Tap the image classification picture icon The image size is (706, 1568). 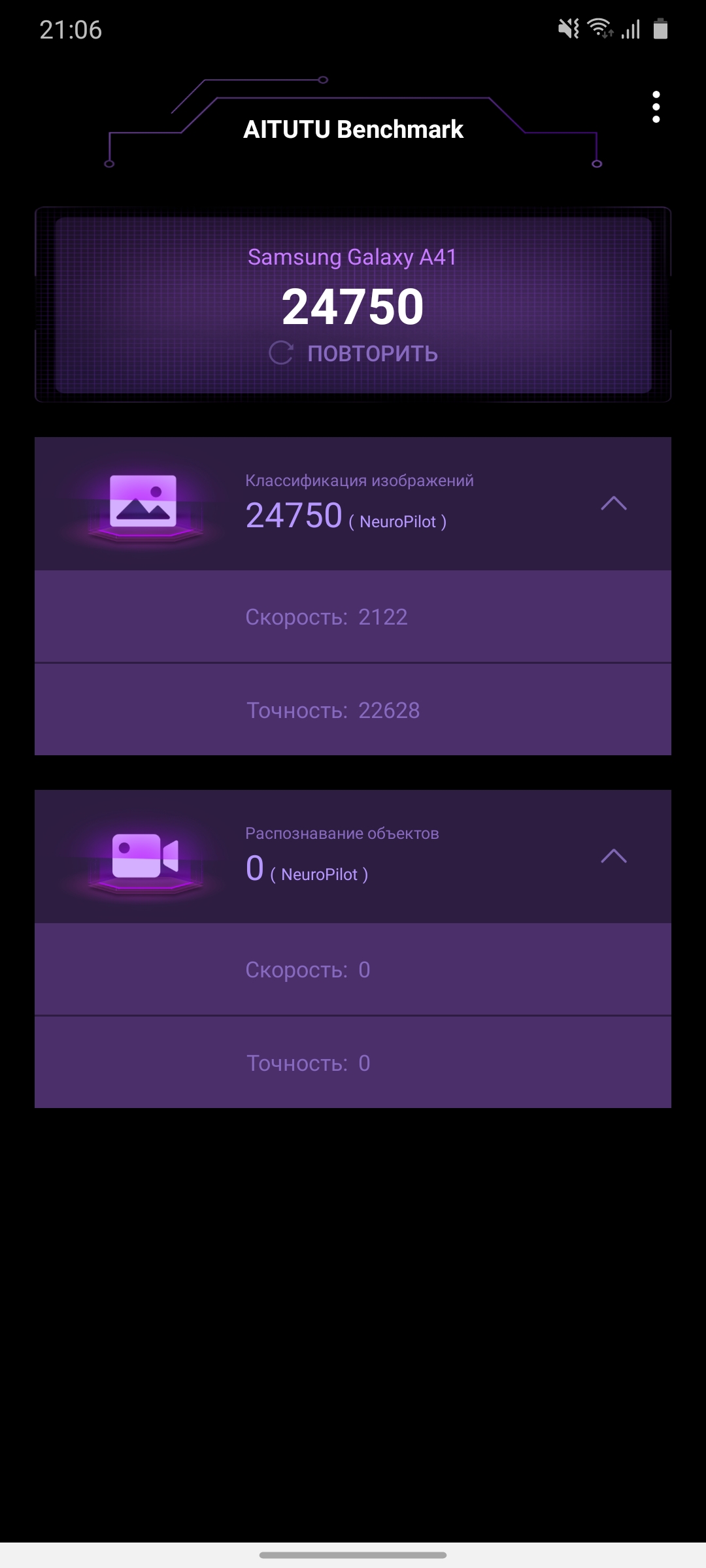tap(144, 502)
